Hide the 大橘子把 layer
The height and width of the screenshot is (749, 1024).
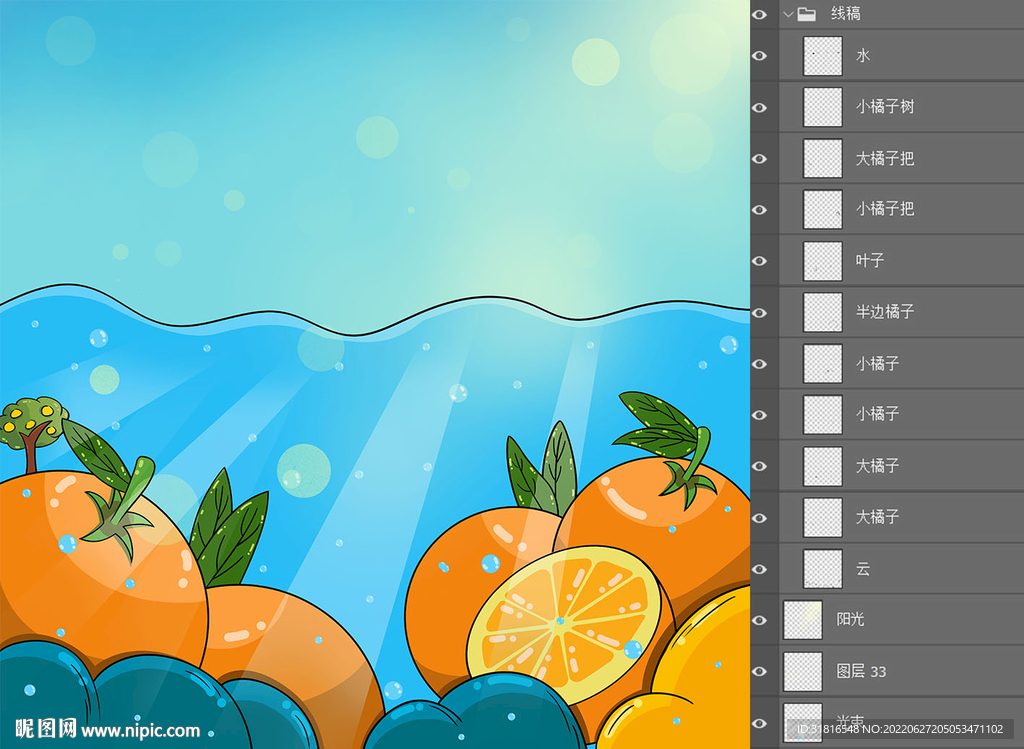760,159
